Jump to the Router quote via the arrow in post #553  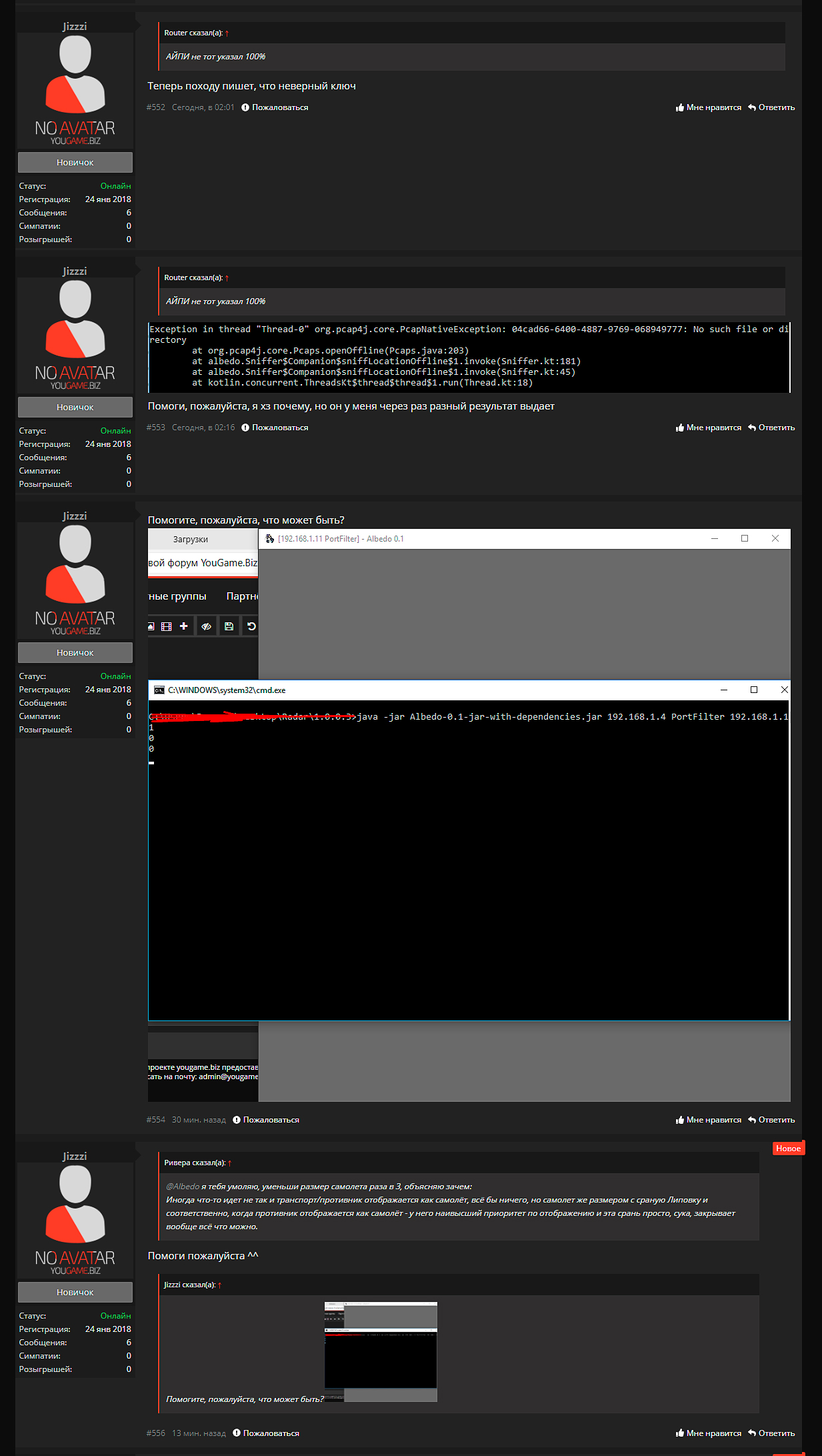click(x=227, y=278)
